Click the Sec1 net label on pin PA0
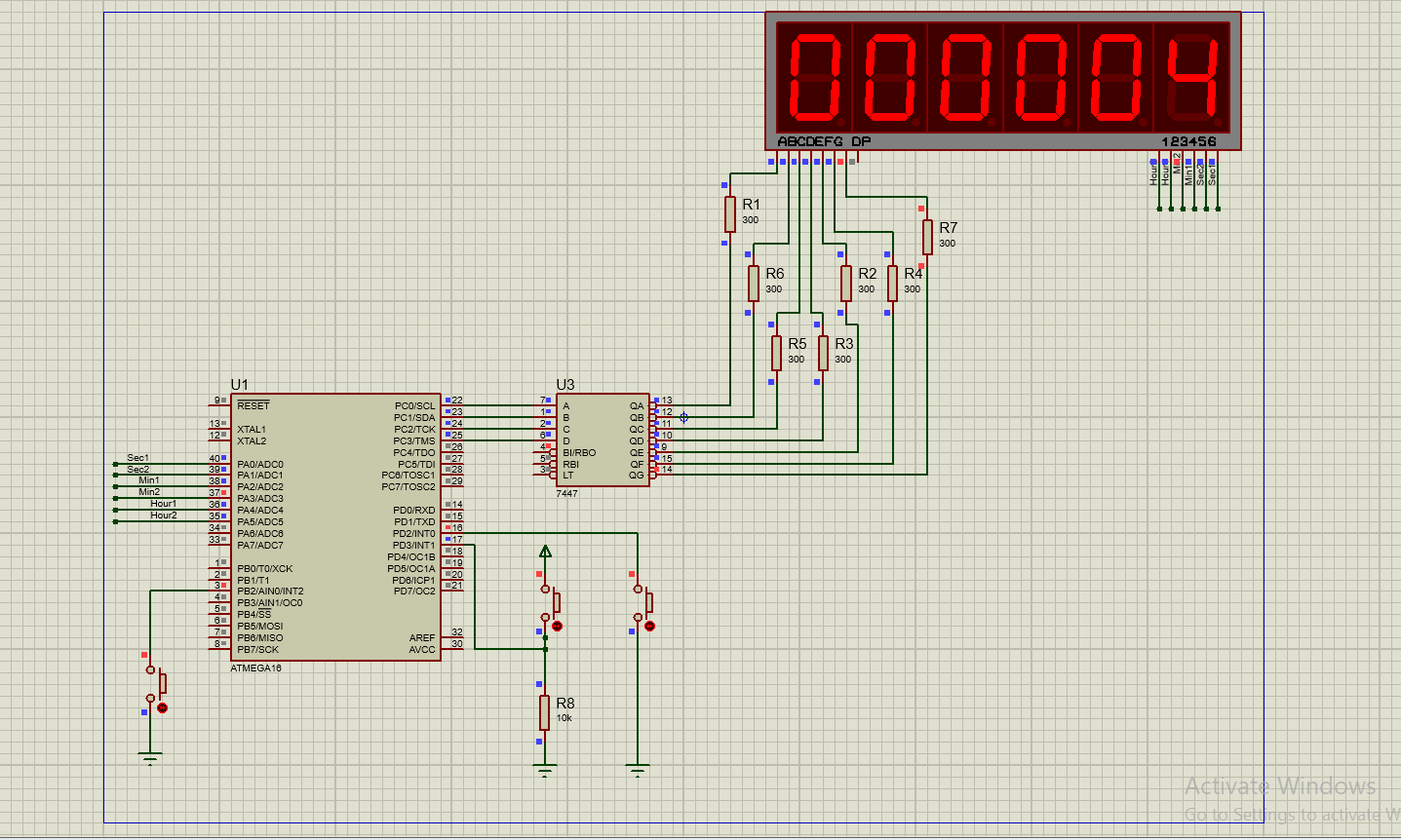 point(137,458)
